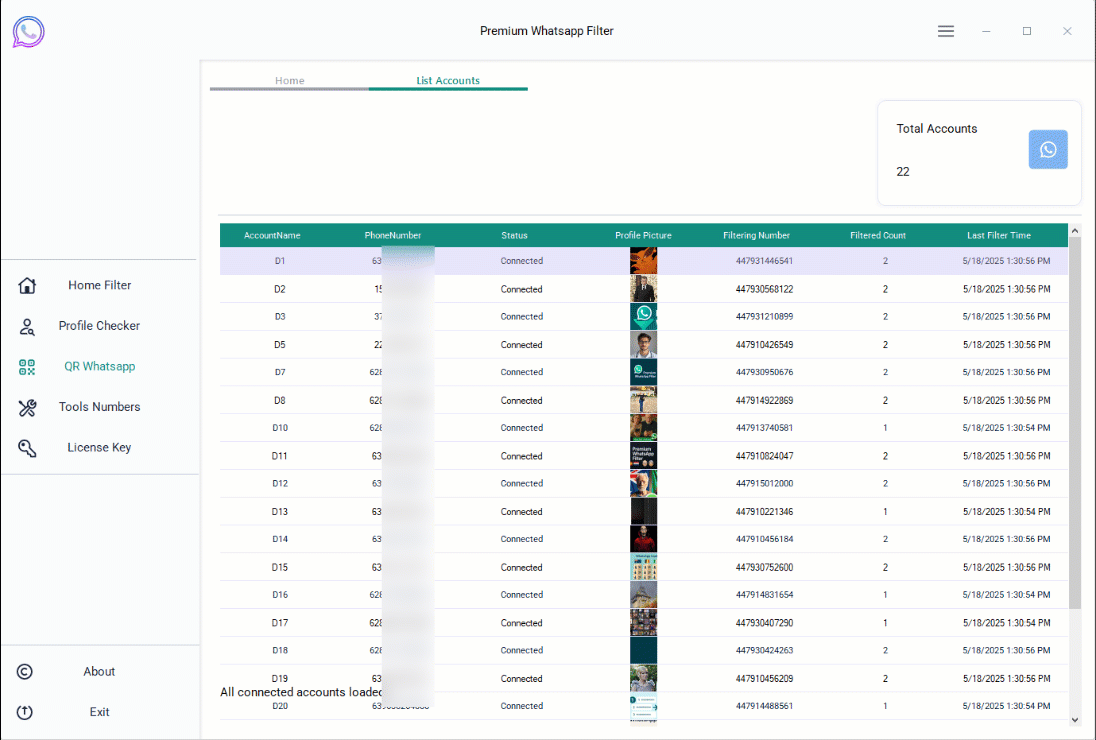Switch to the List Accounts tab

click(448, 80)
